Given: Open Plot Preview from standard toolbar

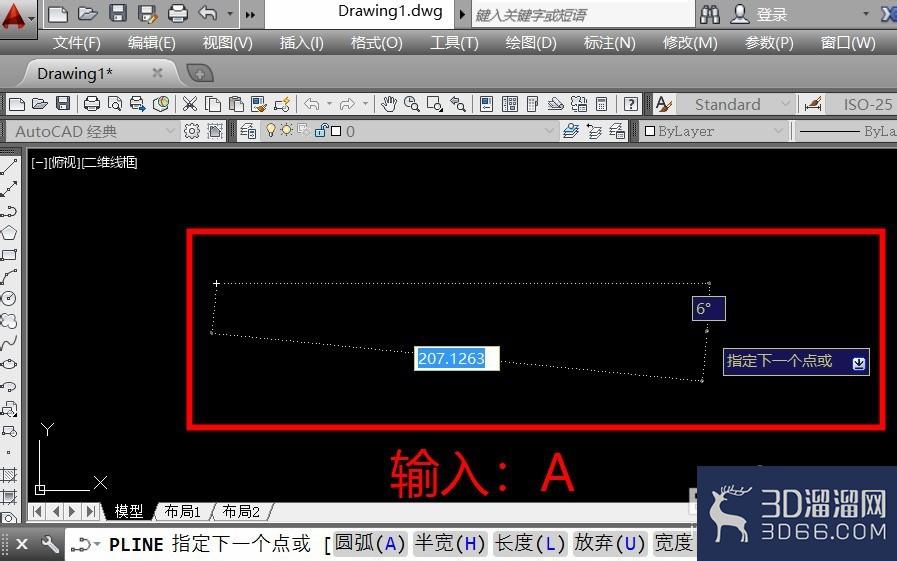Looking at the screenshot, I should click(114, 104).
